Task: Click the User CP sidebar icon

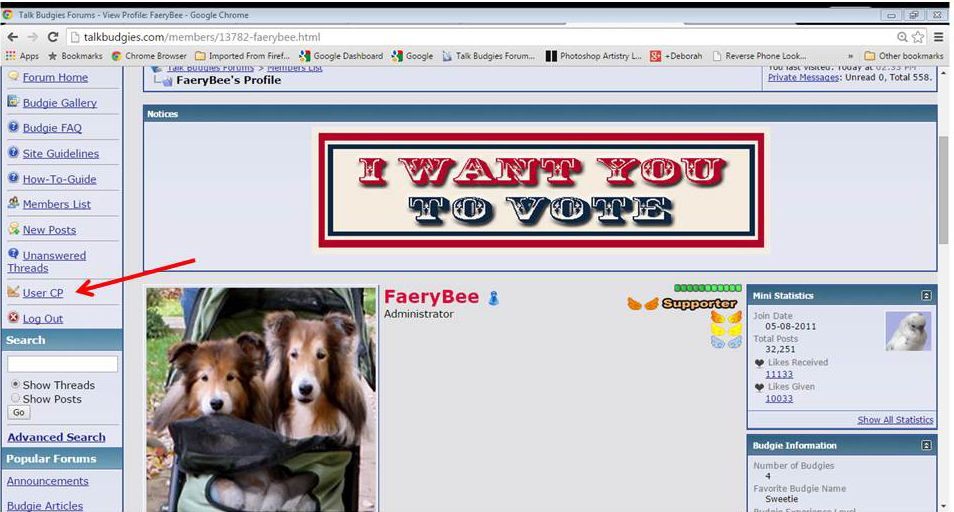Action: click(13, 291)
